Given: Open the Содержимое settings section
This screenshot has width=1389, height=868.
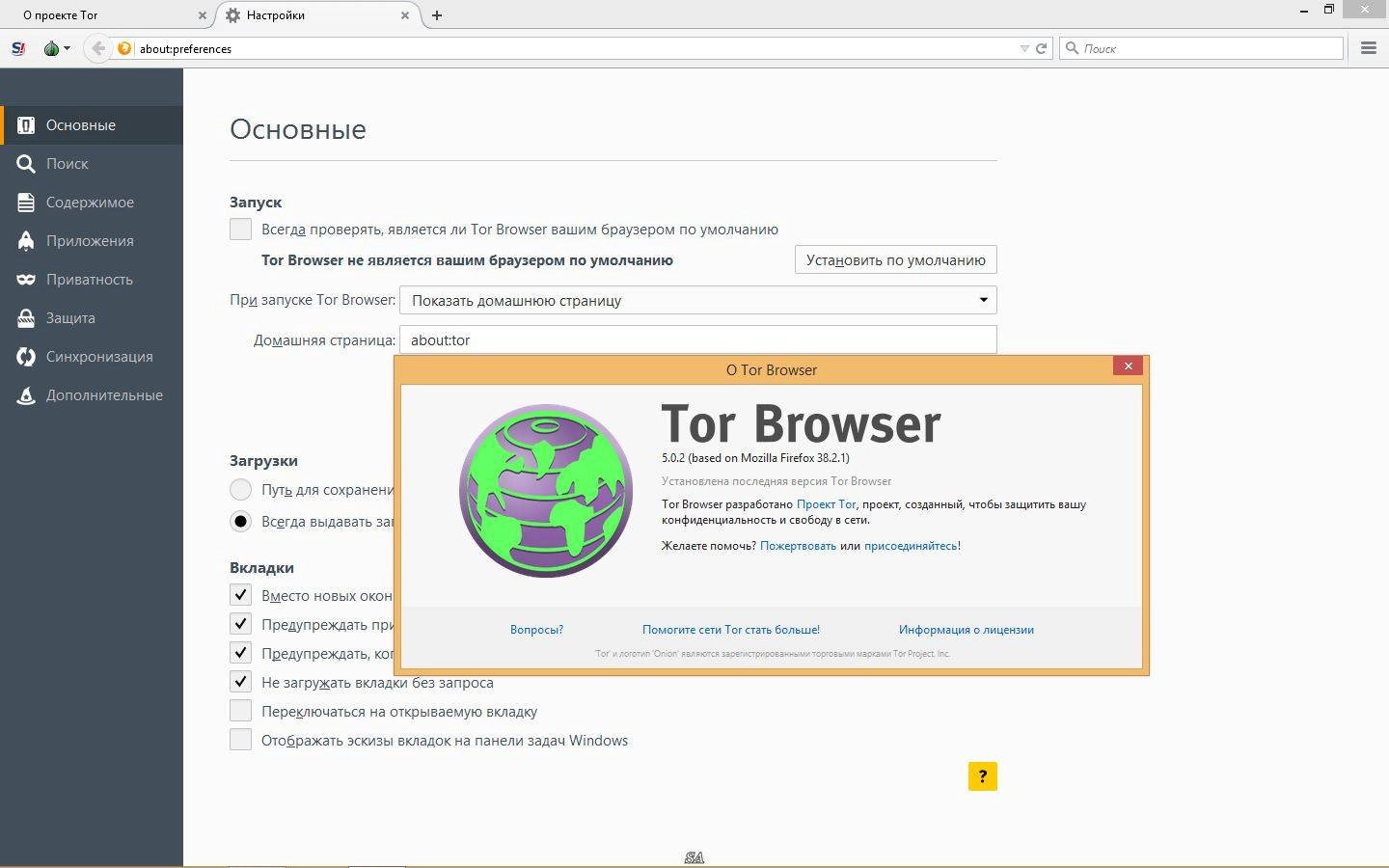Looking at the screenshot, I should click(92, 203).
